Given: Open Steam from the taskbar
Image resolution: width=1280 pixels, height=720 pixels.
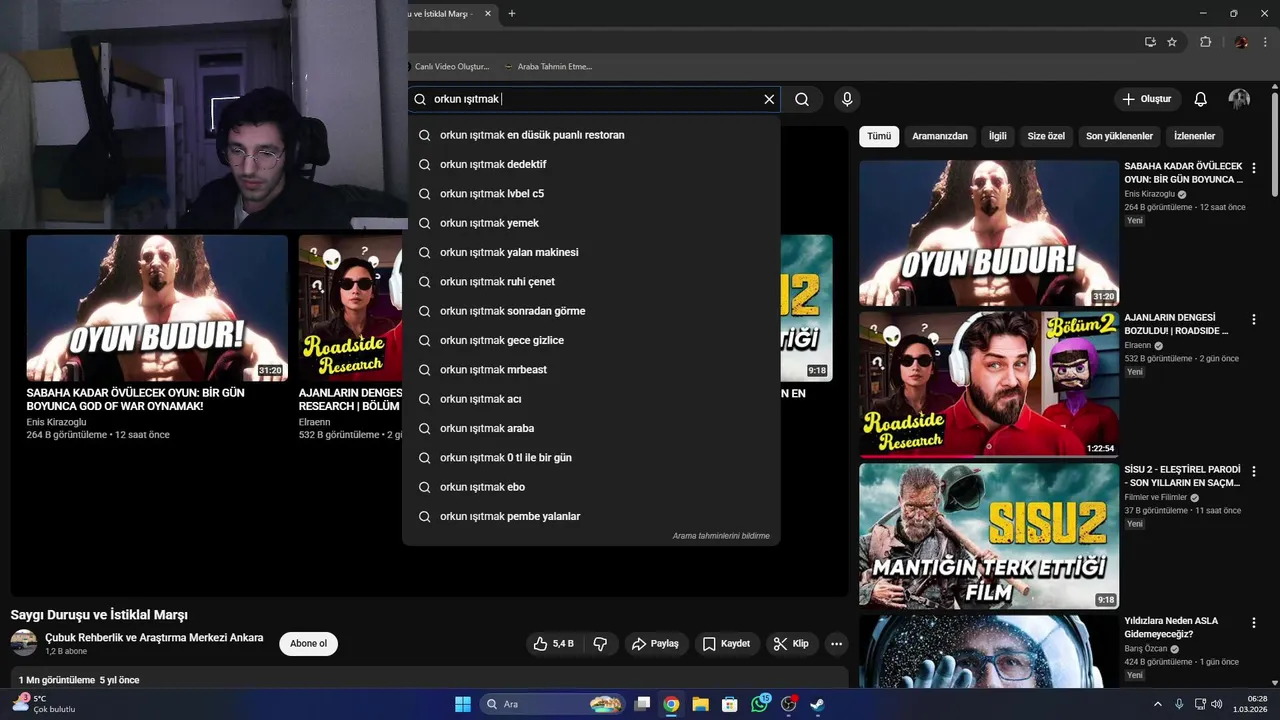Looking at the screenshot, I should coord(817,704).
